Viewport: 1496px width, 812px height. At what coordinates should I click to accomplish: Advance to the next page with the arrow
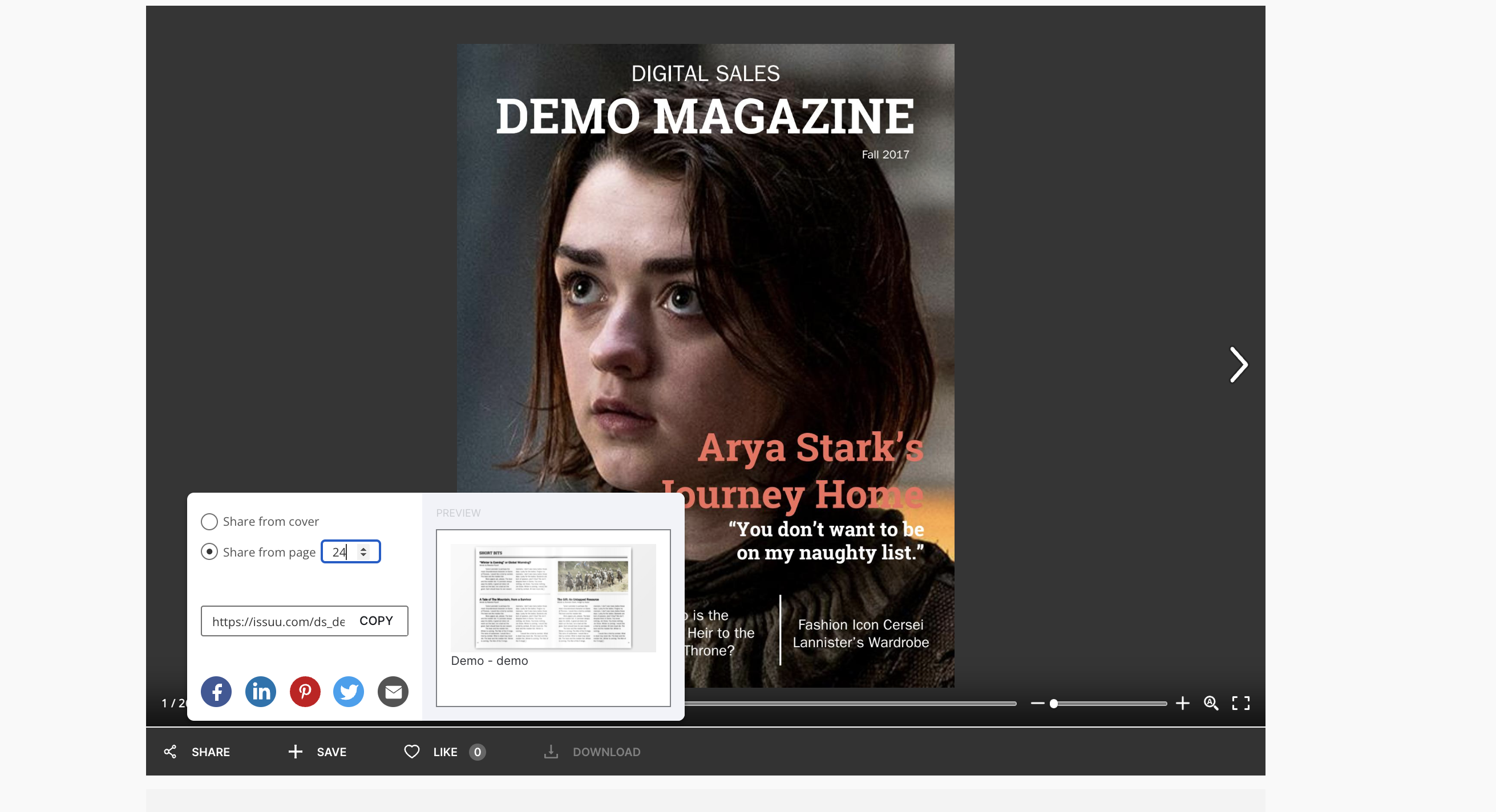point(1239,365)
